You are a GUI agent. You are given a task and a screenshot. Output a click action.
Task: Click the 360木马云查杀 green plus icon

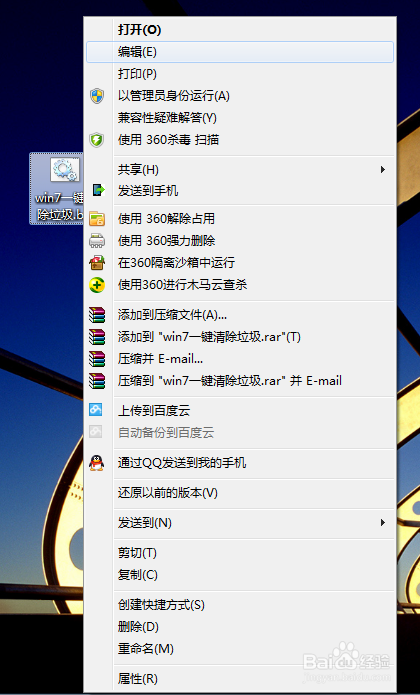(97, 285)
